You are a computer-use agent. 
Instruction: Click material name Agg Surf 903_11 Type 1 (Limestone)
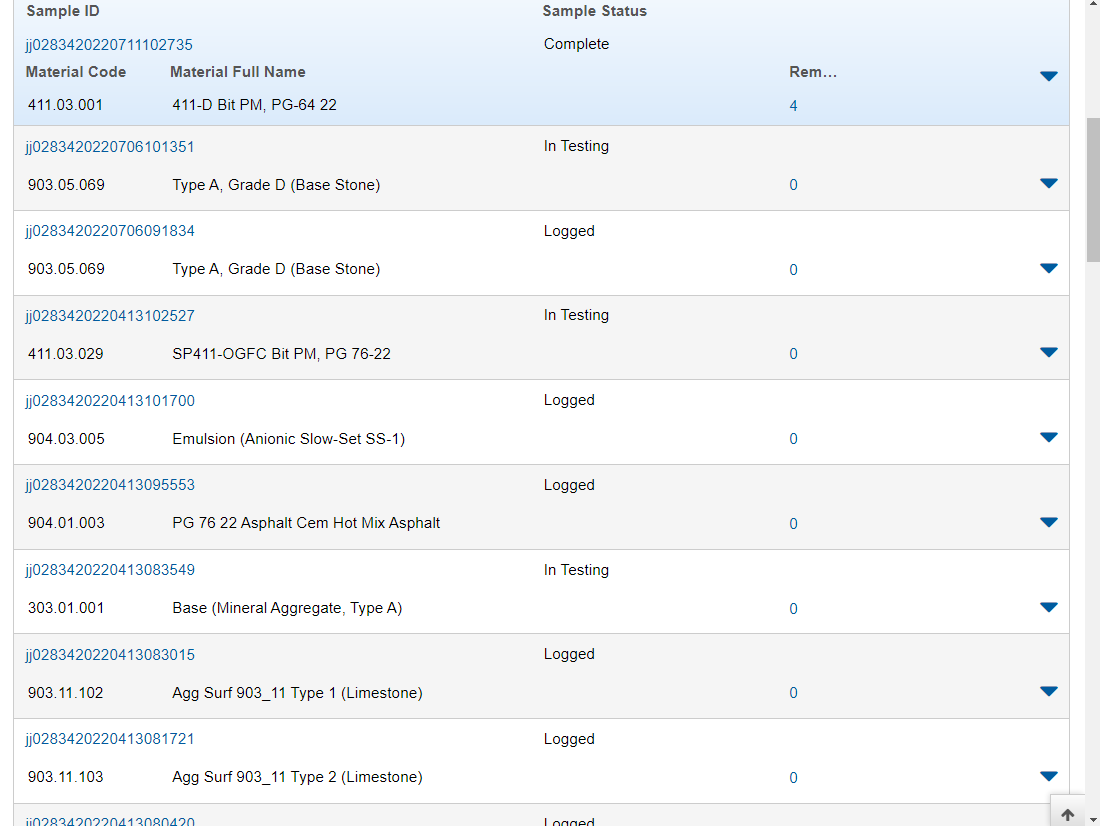pyautogui.click(x=297, y=693)
